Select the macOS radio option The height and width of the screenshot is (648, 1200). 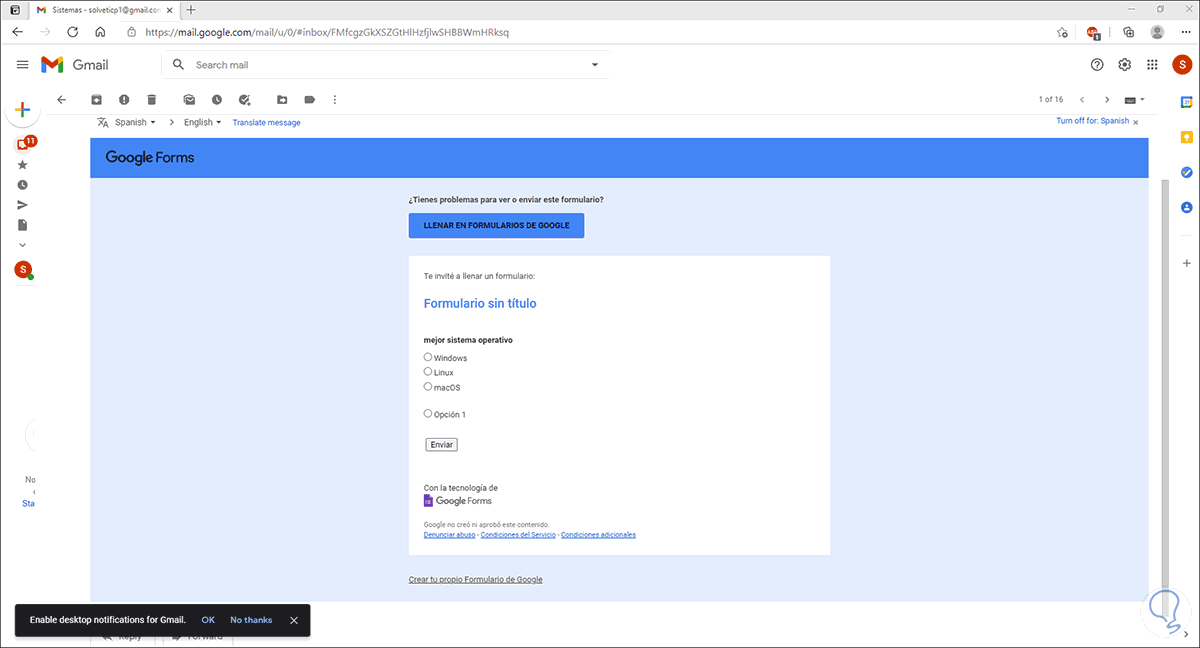coord(428,386)
